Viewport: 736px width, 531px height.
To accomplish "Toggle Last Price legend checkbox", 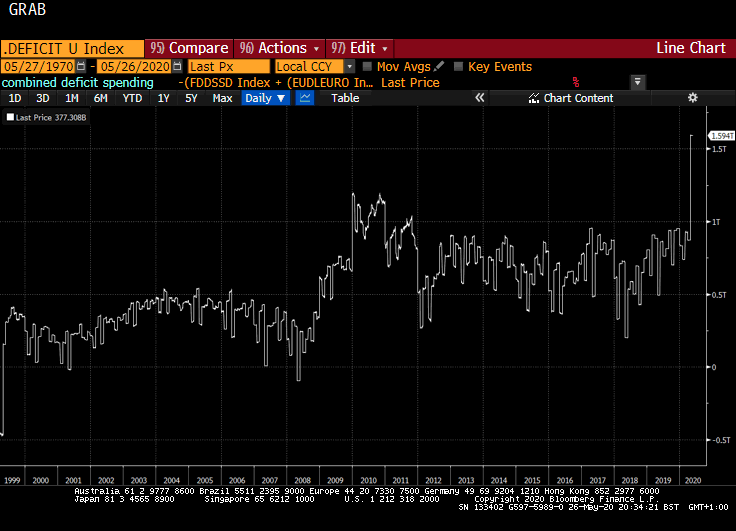I will tap(10, 117).
